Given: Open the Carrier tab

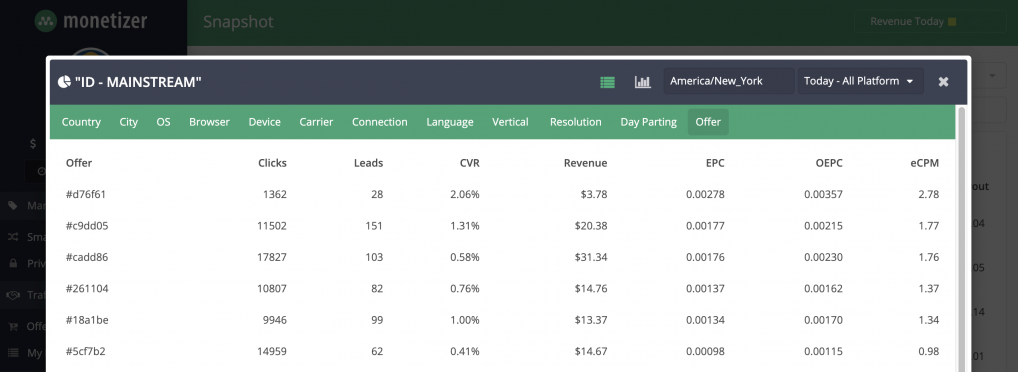Looking at the screenshot, I should click(x=316, y=122).
